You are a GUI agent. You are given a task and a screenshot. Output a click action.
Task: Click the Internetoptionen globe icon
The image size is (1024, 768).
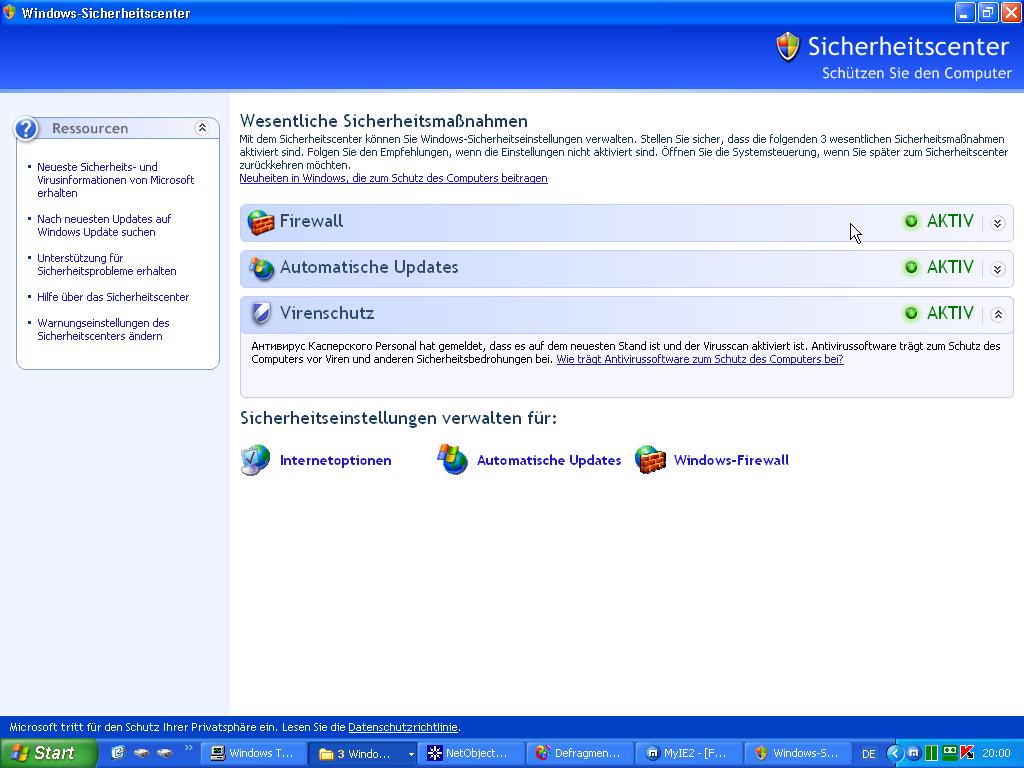[x=255, y=460]
